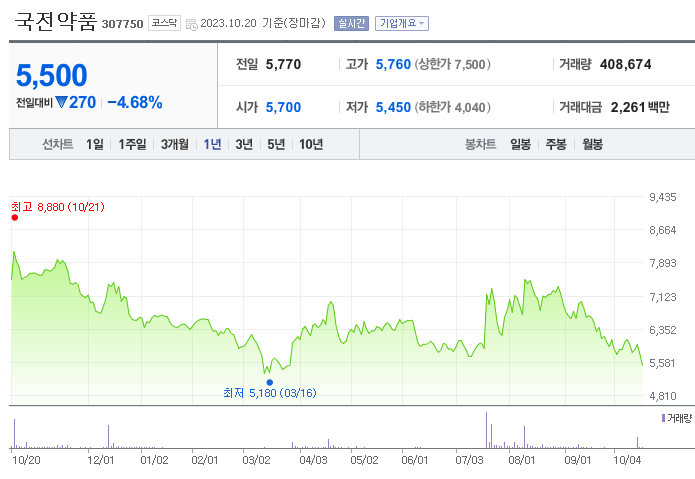Select the 10년 line chart period

pyautogui.click(x=311, y=144)
